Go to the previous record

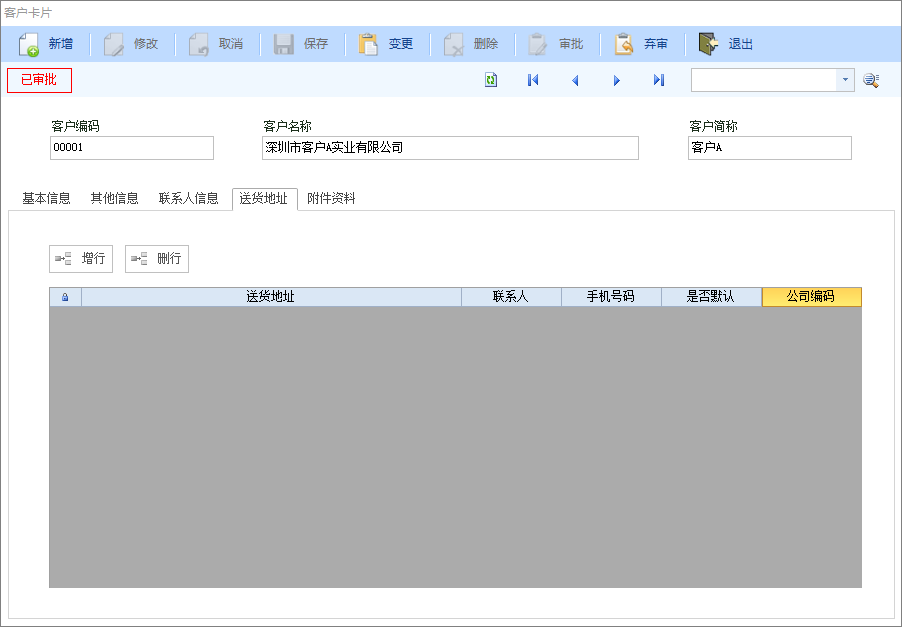coord(575,80)
